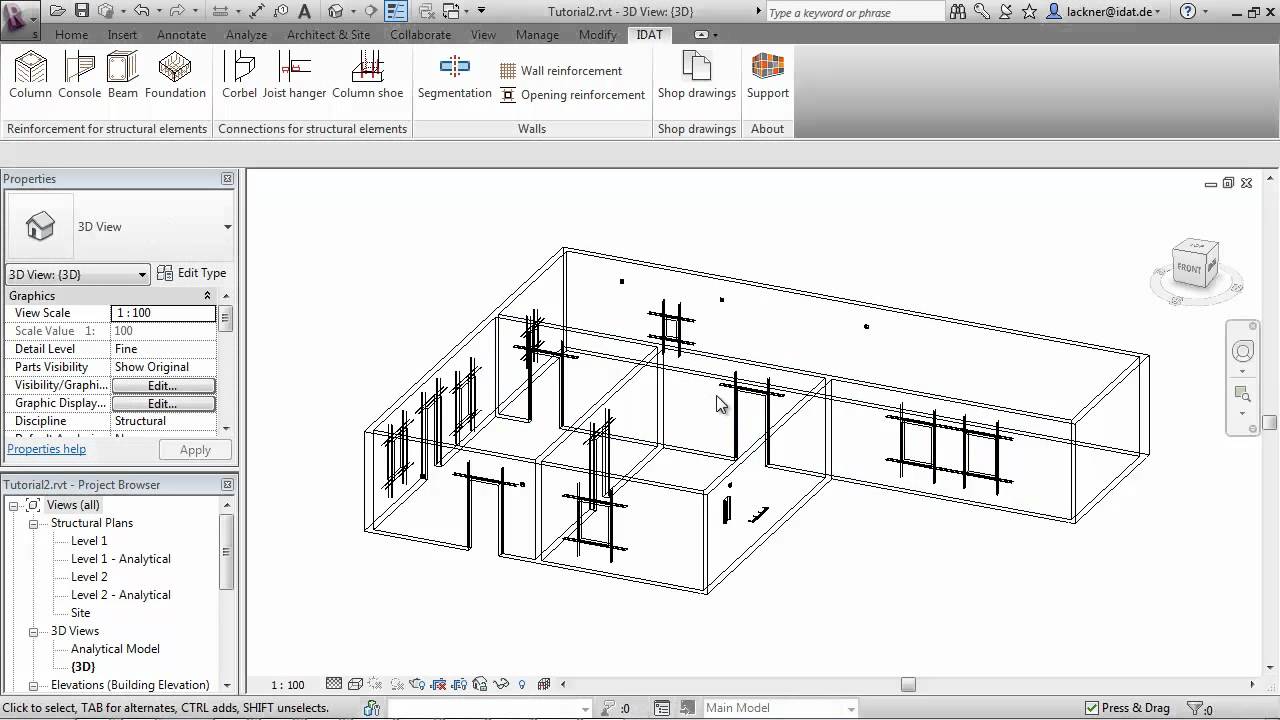This screenshot has width=1280, height=720.
Task: Click the Help question mark icon
Action: pyautogui.click(x=1187, y=11)
